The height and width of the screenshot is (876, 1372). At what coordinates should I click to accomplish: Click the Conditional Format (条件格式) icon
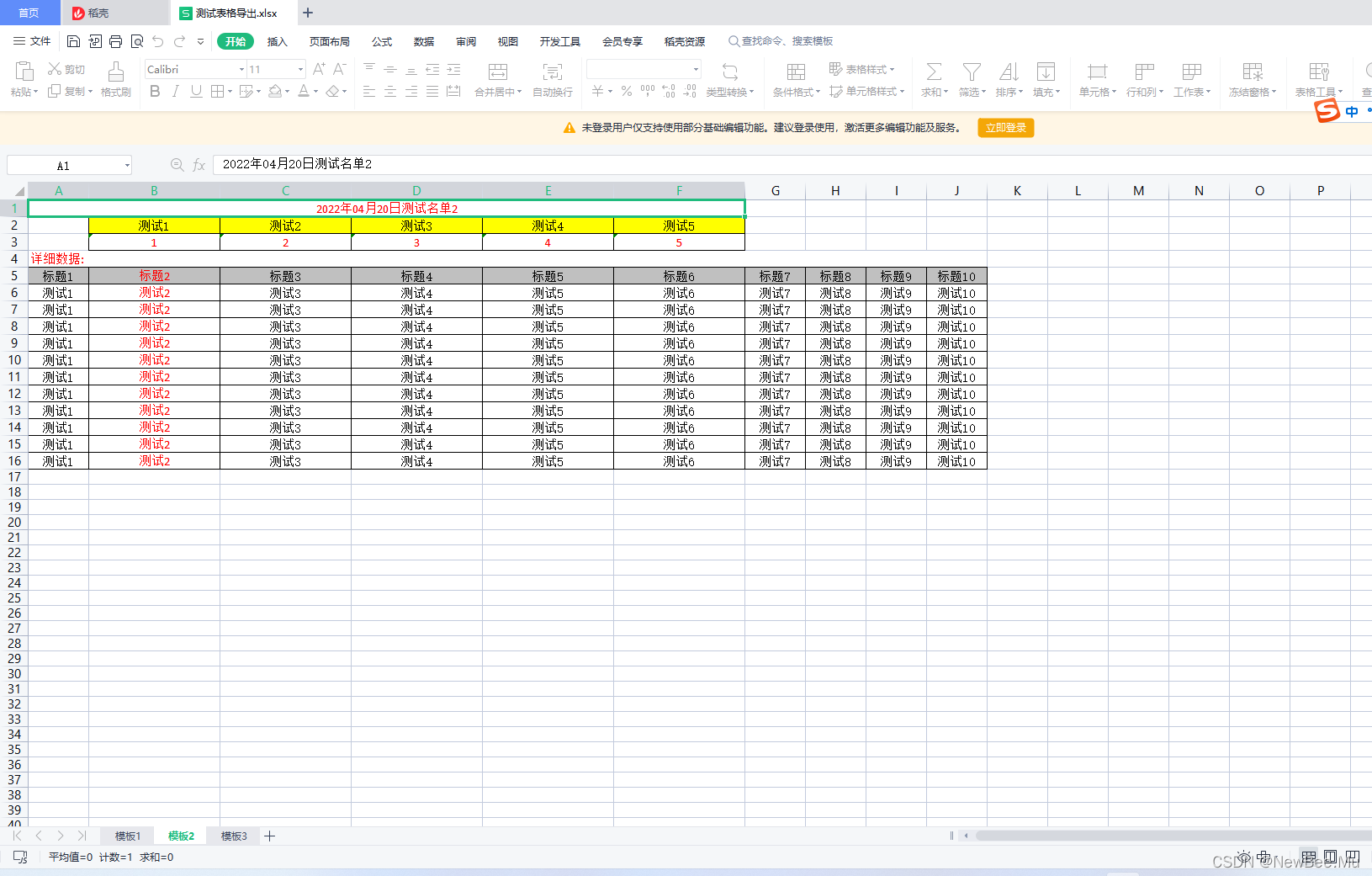coord(796,72)
